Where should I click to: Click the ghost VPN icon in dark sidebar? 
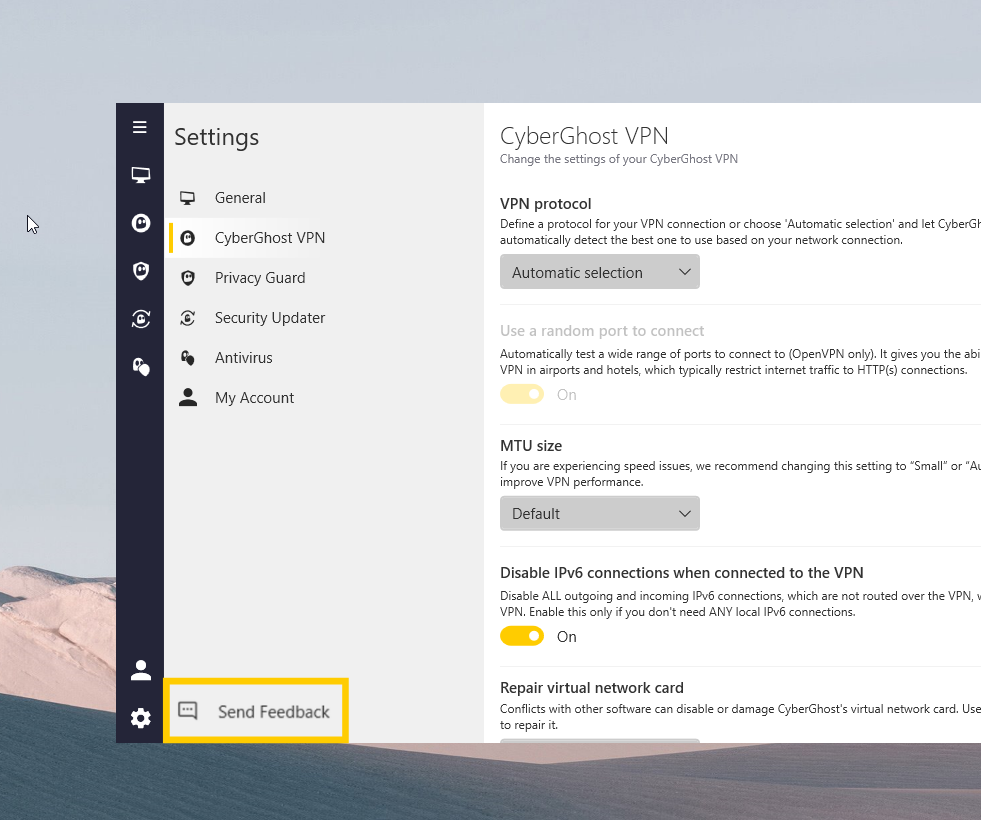pyautogui.click(x=141, y=223)
